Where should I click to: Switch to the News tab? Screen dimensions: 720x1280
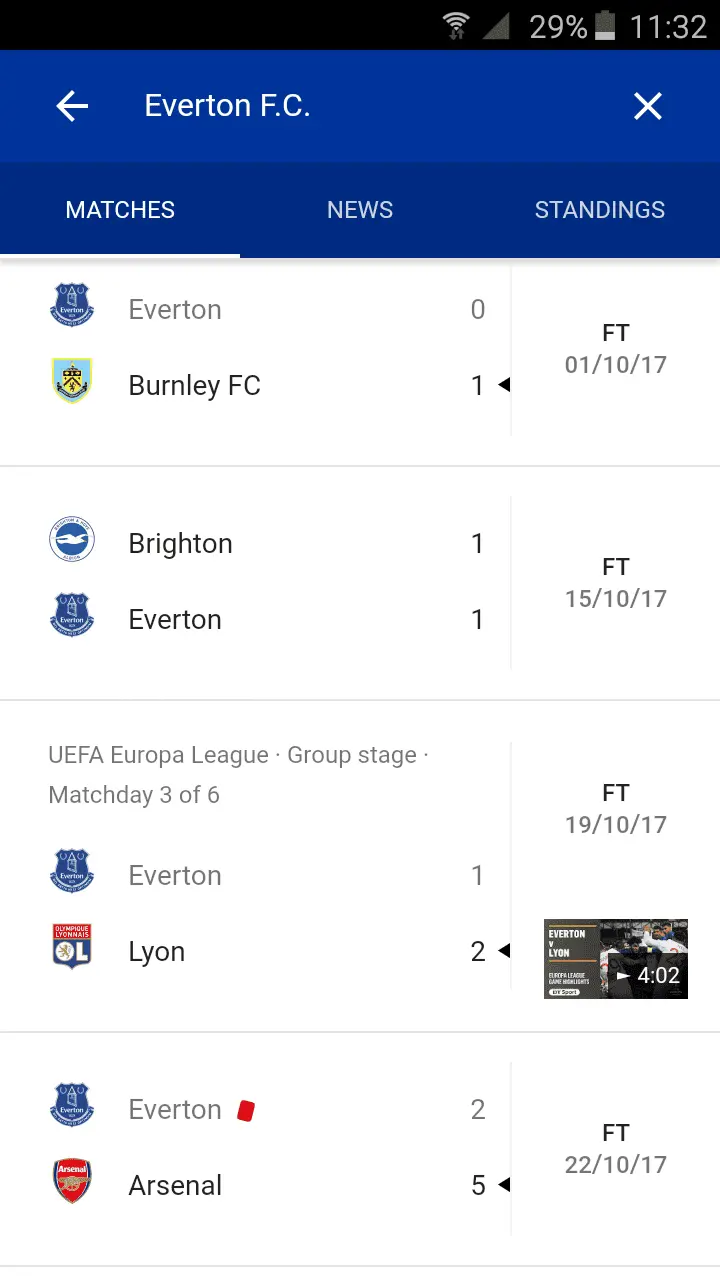tap(360, 210)
